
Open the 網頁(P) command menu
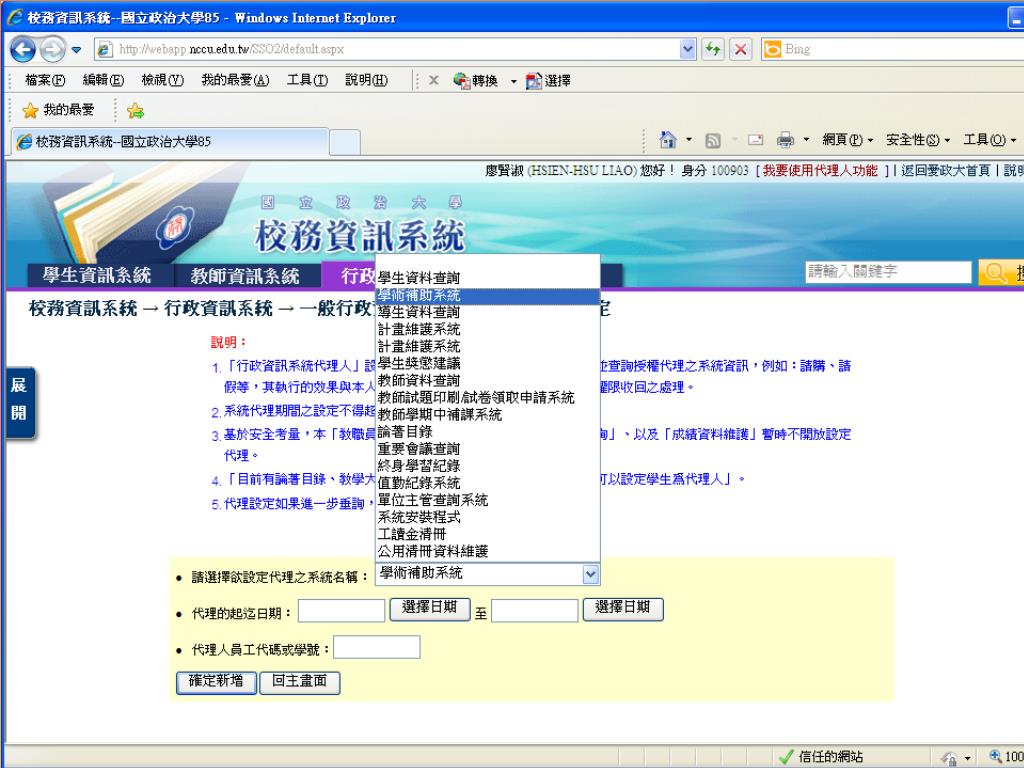click(x=847, y=140)
